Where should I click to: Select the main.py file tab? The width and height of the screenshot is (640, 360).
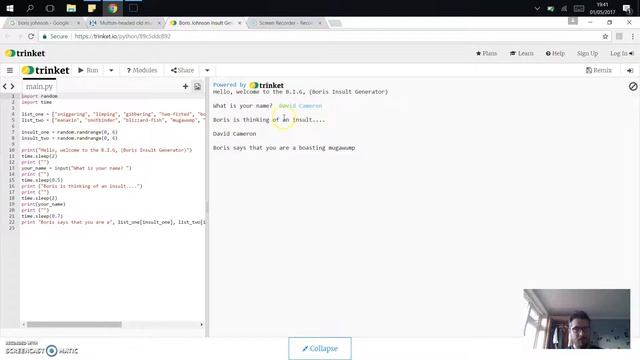[x=39, y=86]
